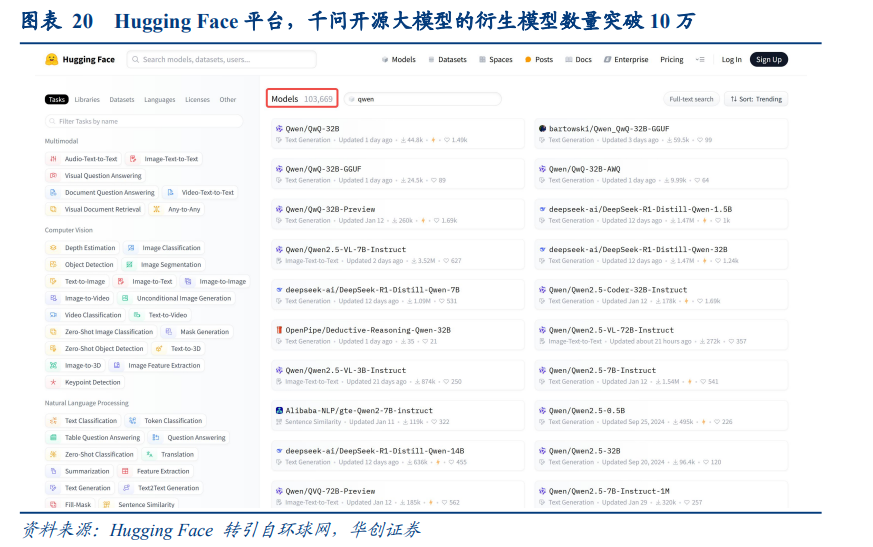The width and height of the screenshot is (873, 547).
Task: Select the Text-to-Image task icon
Action: tap(53, 281)
